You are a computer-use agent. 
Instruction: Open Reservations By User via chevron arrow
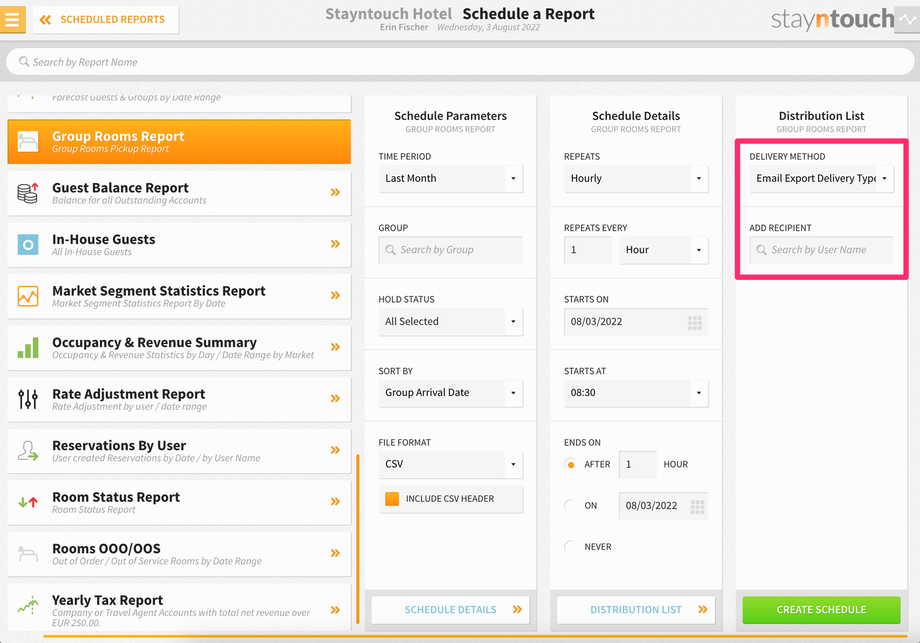click(335, 450)
